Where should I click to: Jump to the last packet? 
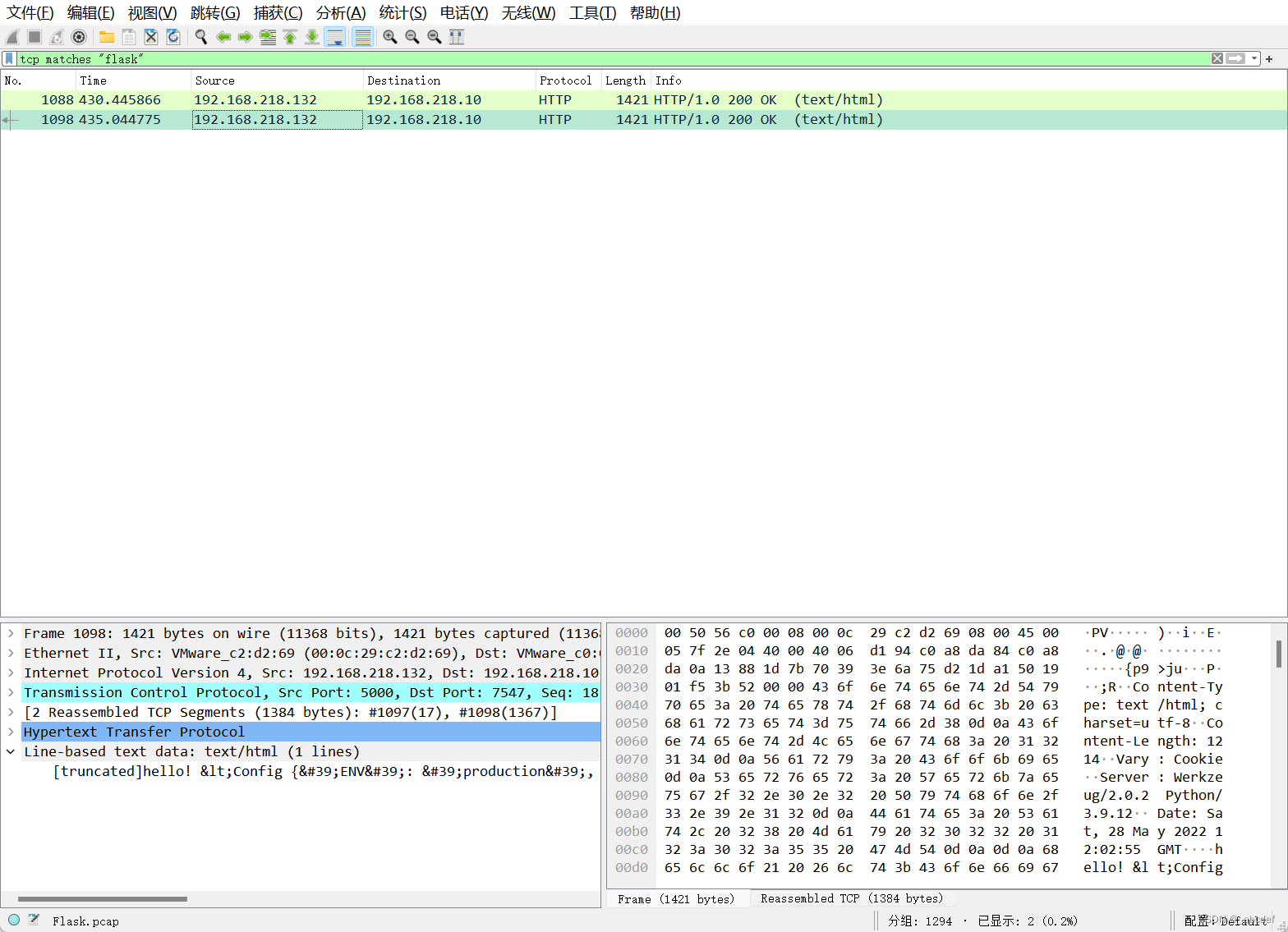click(x=312, y=37)
